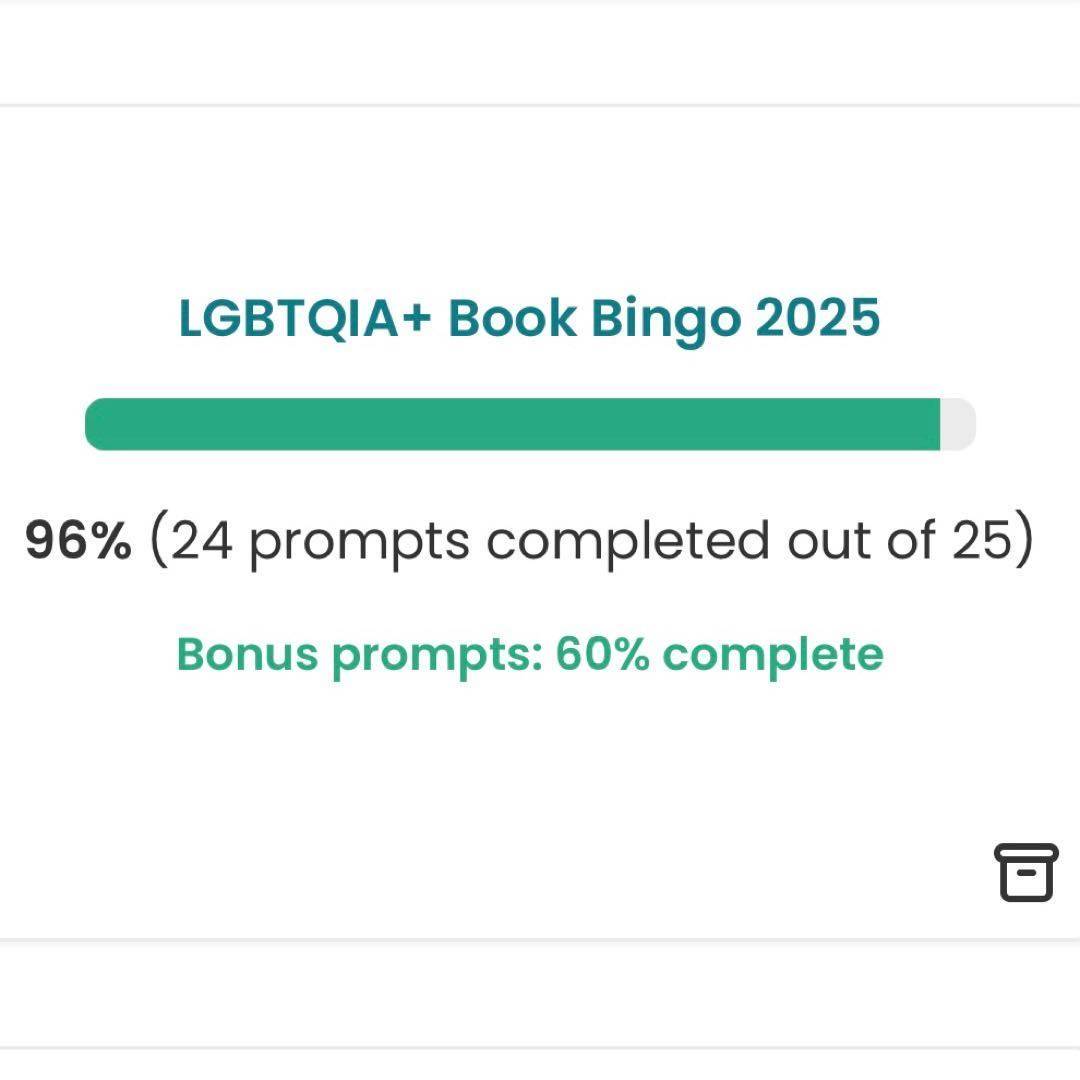The image size is (1080, 1080).
Task: Archive the LGBTQIA+ Book Bingo 2025 challenge
Action: 1026,872
